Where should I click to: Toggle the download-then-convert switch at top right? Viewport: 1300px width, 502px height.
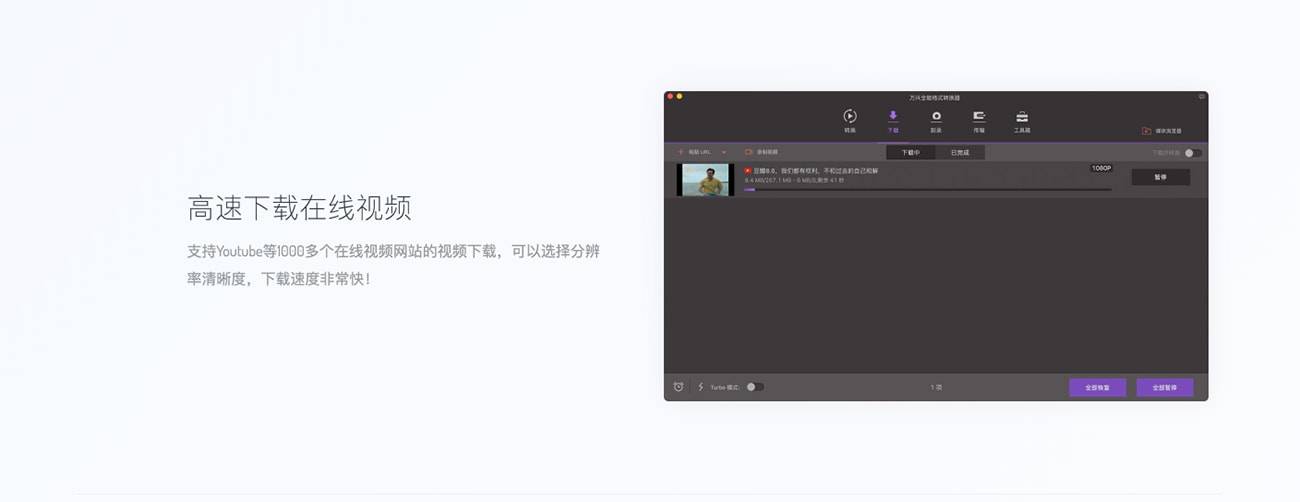[1192, 153]
